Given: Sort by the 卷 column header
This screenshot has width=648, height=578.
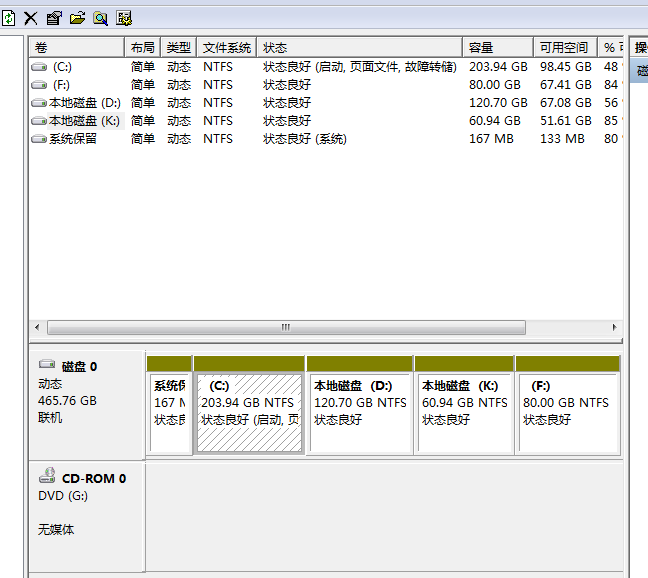Looking at the screenshot, I should pyautogui.click(x=76, y=48).
